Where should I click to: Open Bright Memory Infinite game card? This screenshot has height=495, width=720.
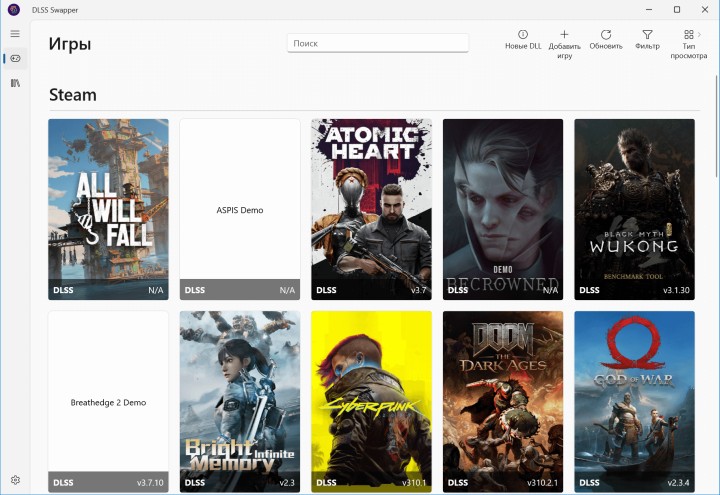(240, 402)
